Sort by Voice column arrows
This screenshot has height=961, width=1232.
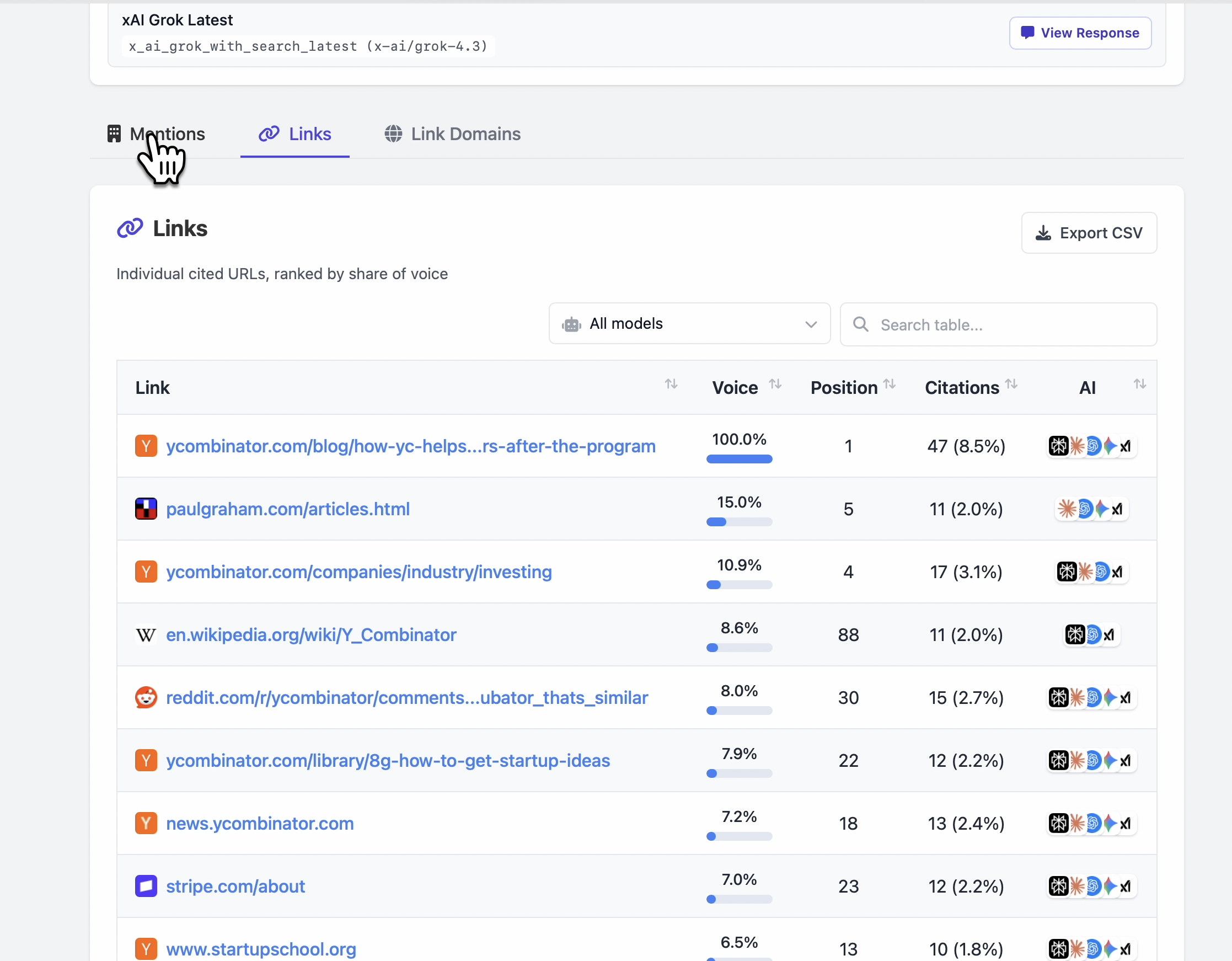pyautogui.click(x=775, y=385)
